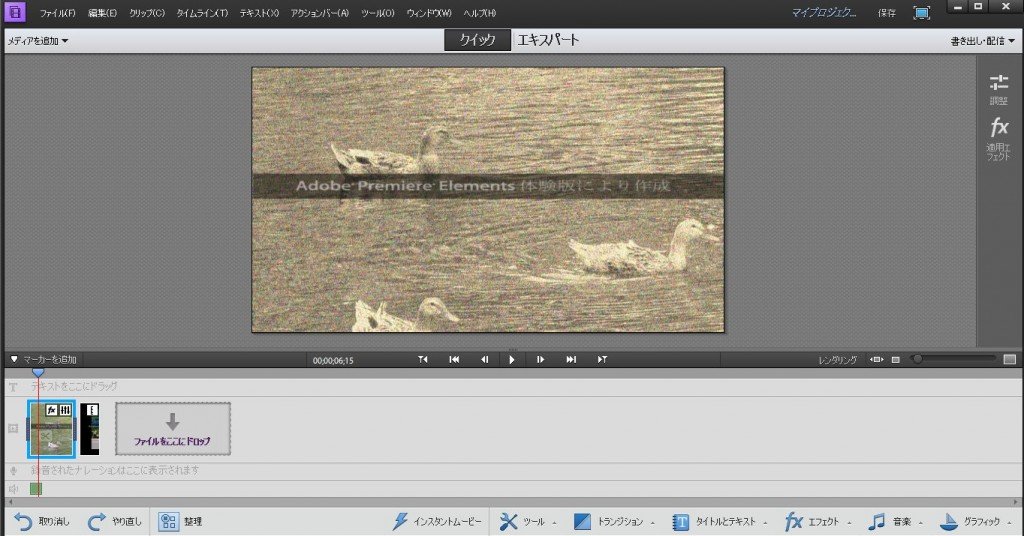Click the timeline scroll left arrow
This screenshot has height=536, width=1024.
point(9,502)
